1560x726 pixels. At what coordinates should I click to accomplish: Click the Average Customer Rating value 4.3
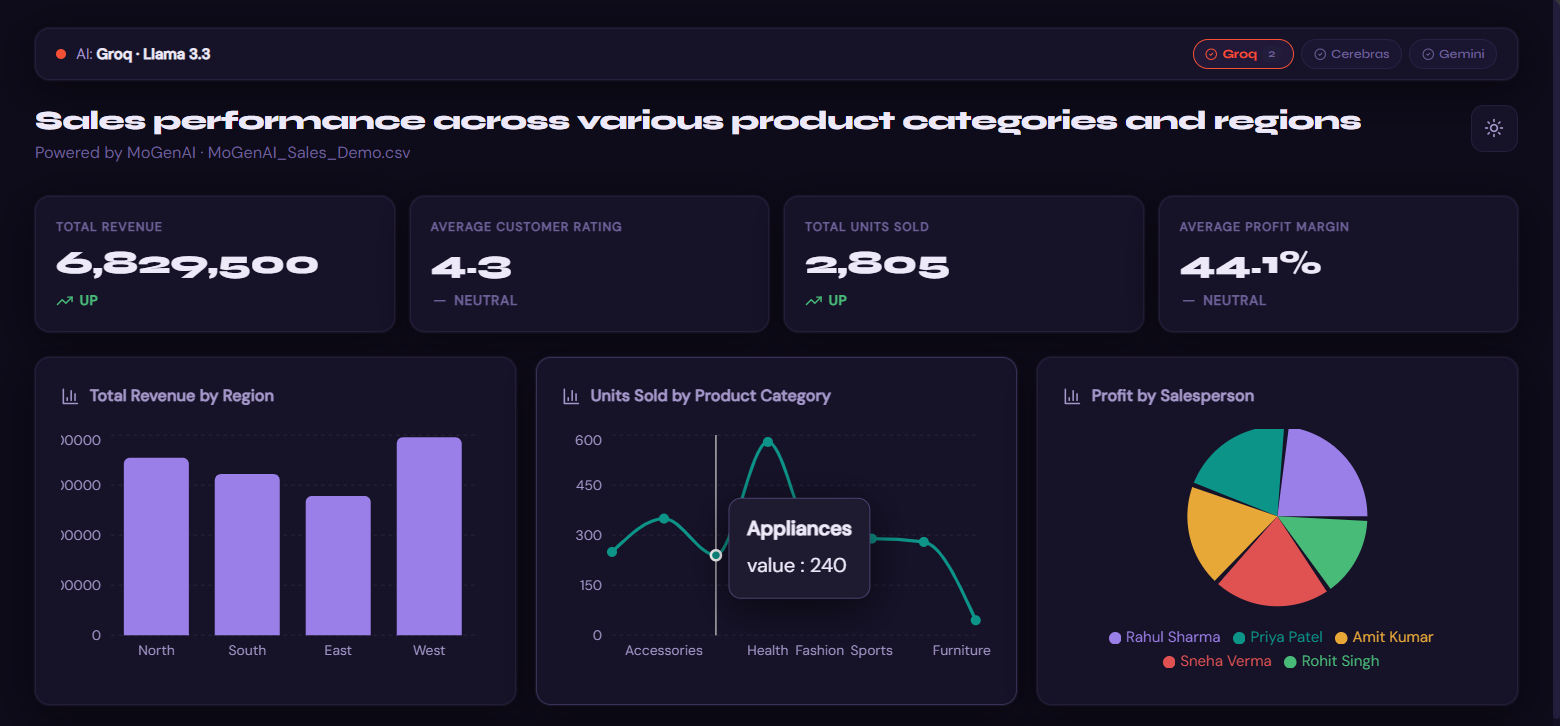471,266
